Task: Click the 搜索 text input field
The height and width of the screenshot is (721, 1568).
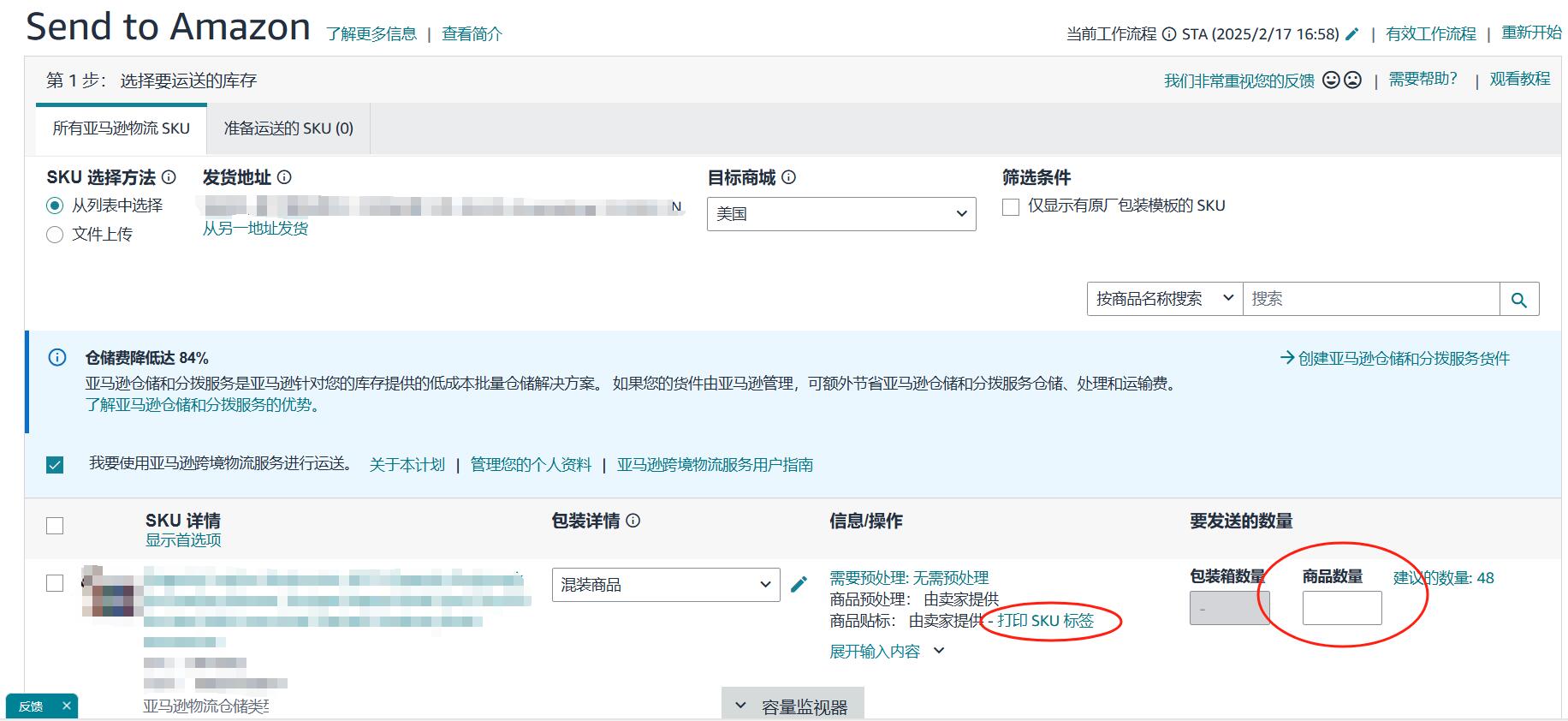Action: (x=1371, y=299)
